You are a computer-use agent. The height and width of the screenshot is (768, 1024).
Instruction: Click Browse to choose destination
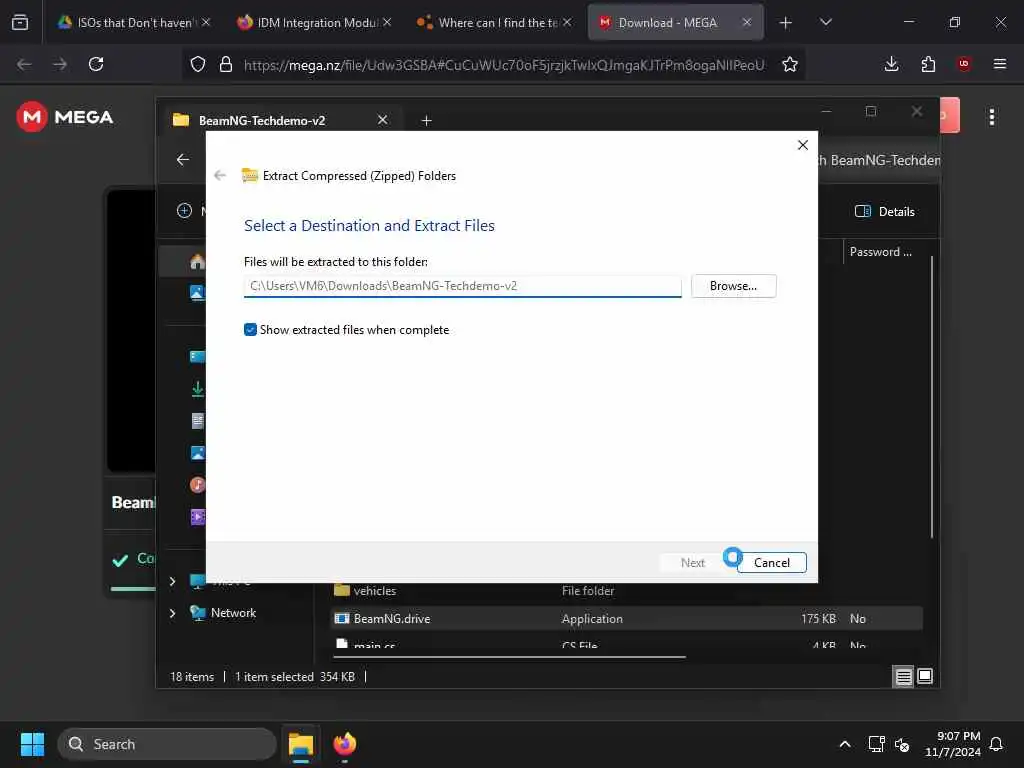point(733,286)
